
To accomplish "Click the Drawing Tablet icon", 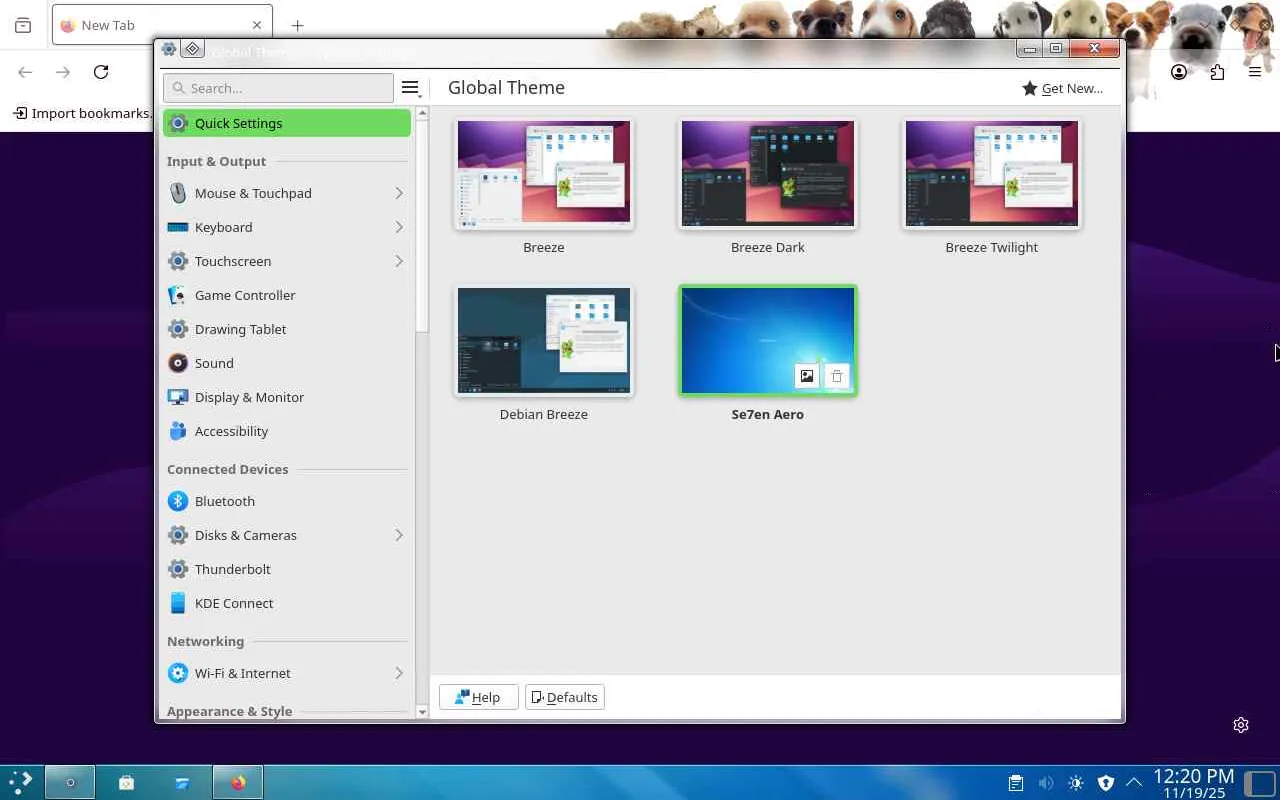I will click(178, 329).
